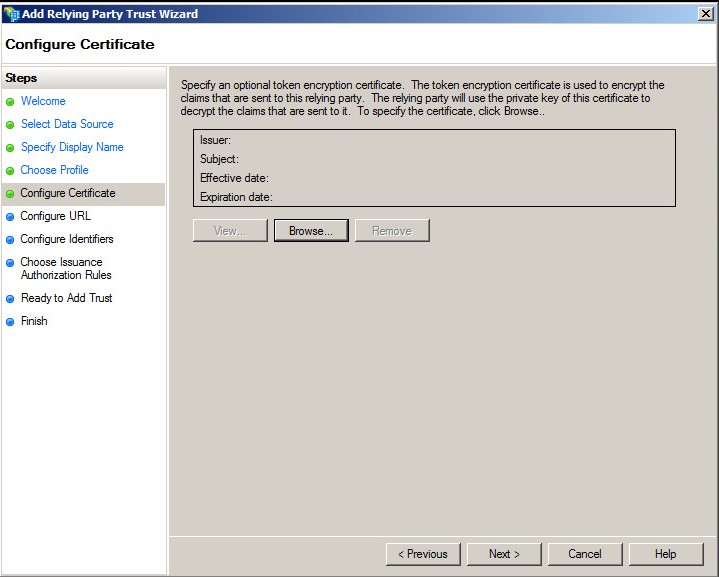Click blue bullet beside Configure Identifiers
This screenshot has height=577, width=719.
(10, 240)
